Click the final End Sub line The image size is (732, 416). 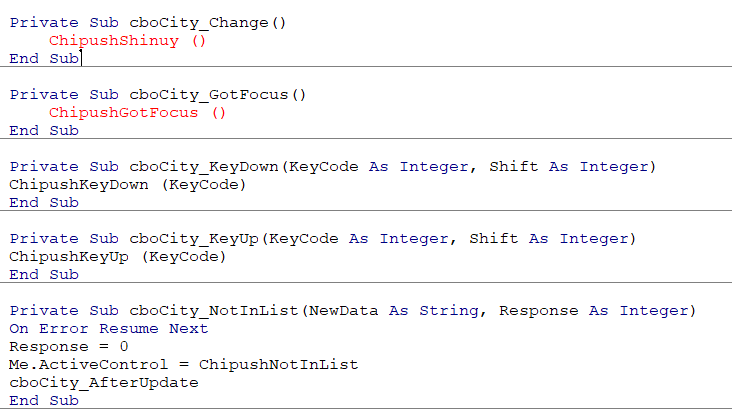click(x=44, y=401)
